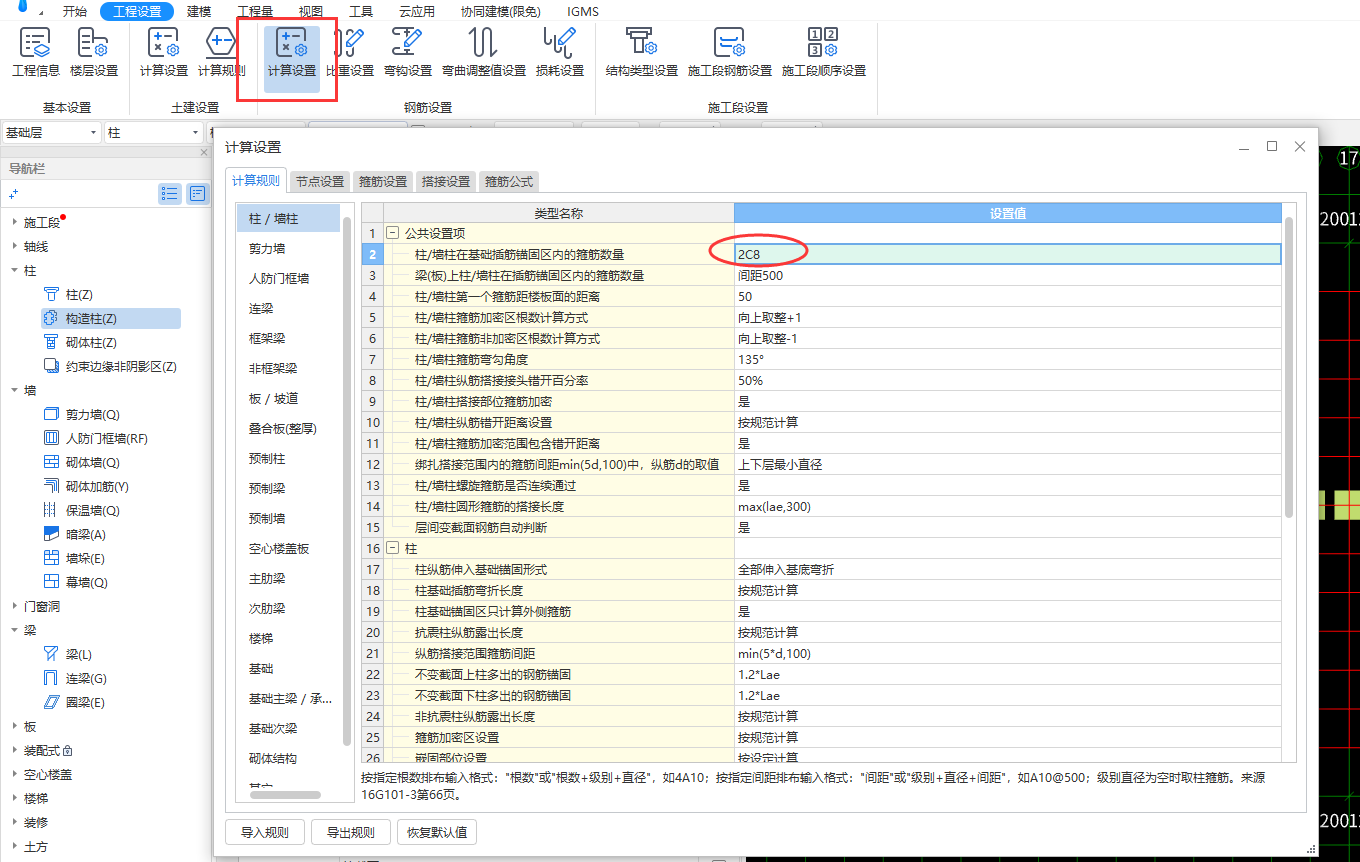Switch to the 箍筋设置 tab
The width and height of the screenshot is (1360, 862).
click(x=383, y=182)
